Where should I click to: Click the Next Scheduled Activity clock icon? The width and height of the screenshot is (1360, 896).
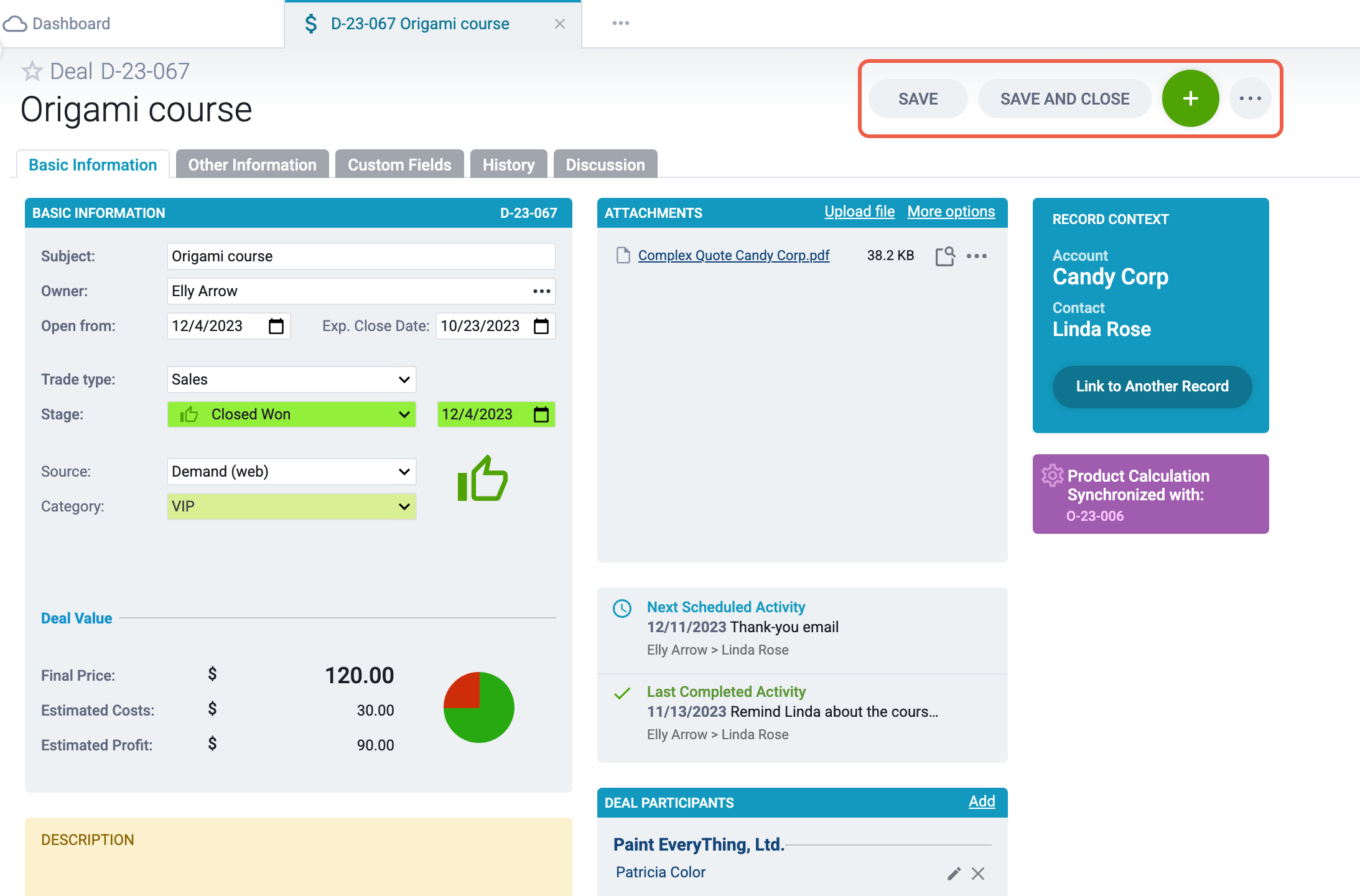pyautogui.click(x=622, y=608)
